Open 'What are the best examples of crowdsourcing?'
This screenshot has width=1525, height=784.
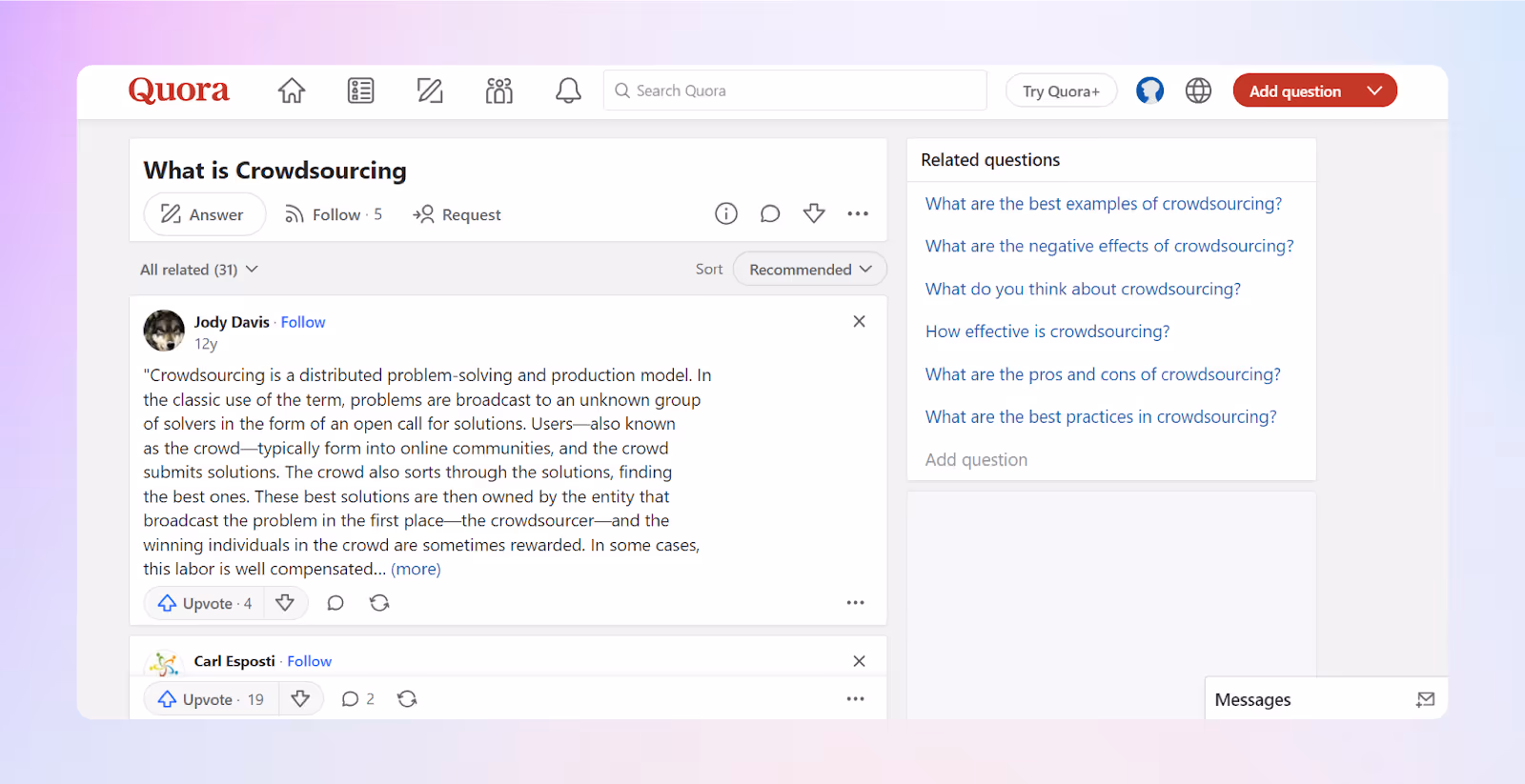click(x=1104, y=204)
